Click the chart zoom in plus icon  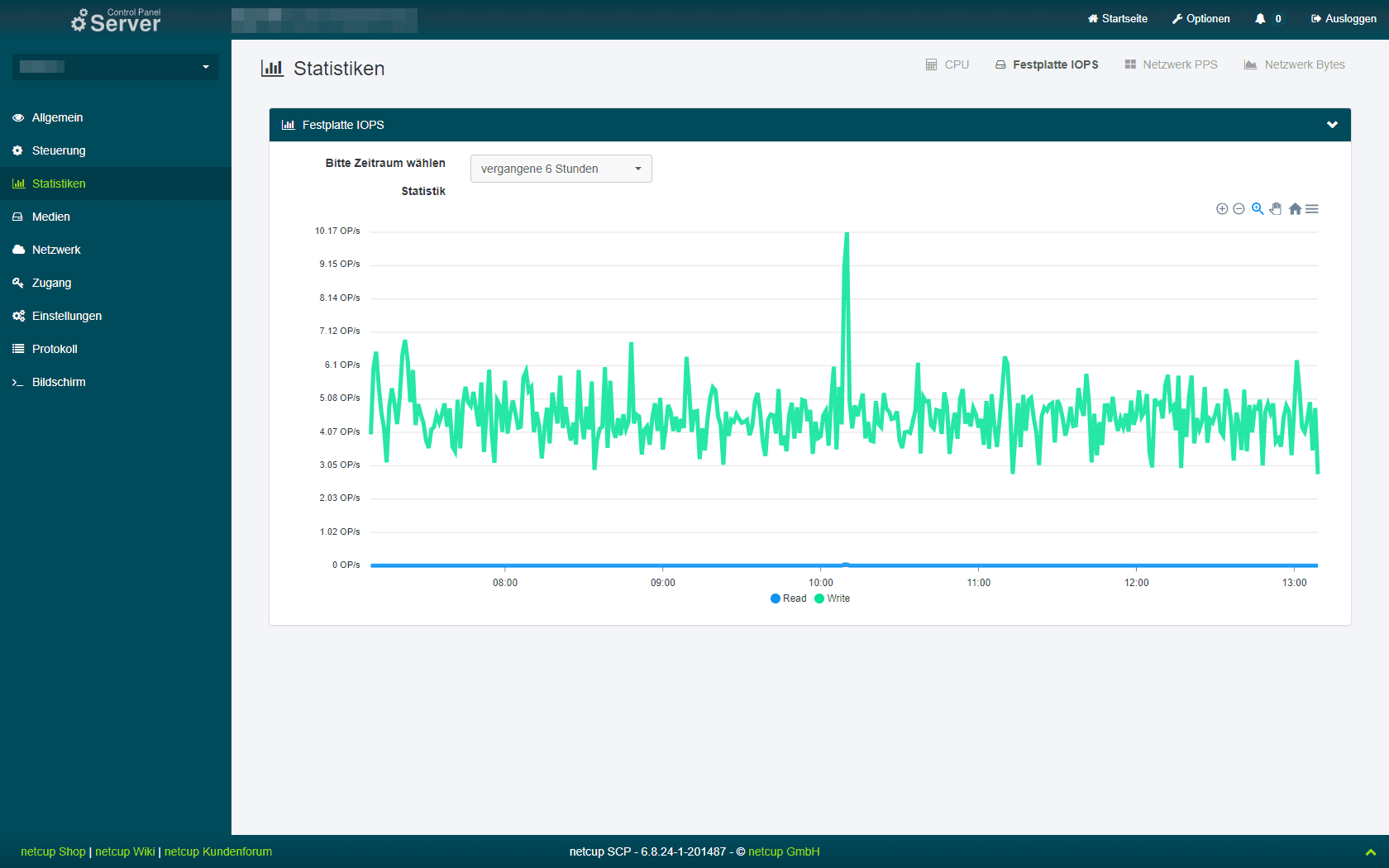coord(1221,209)
